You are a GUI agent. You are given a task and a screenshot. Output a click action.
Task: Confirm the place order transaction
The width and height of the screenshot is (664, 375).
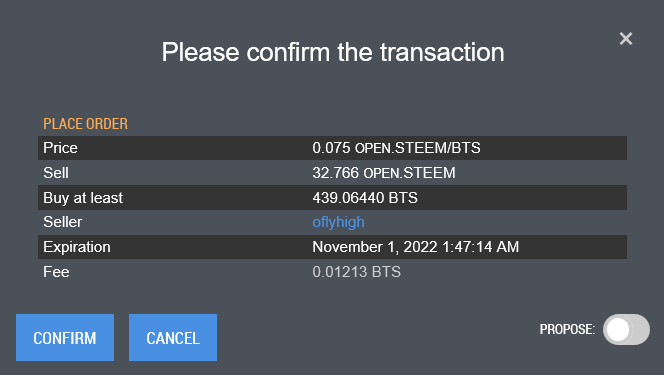(x=65, y=337)
